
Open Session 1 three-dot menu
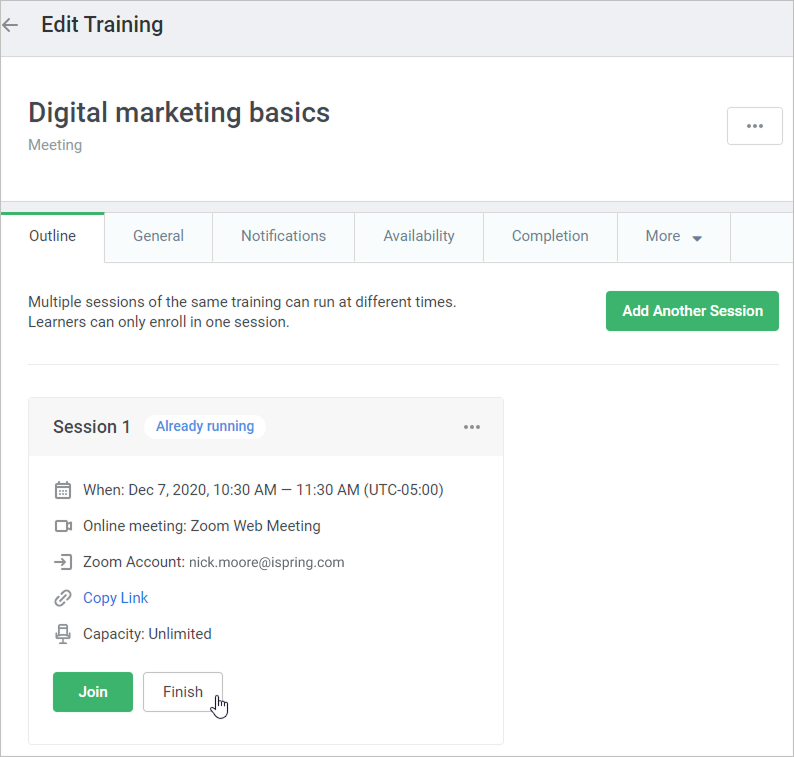(x=472, y=427)
